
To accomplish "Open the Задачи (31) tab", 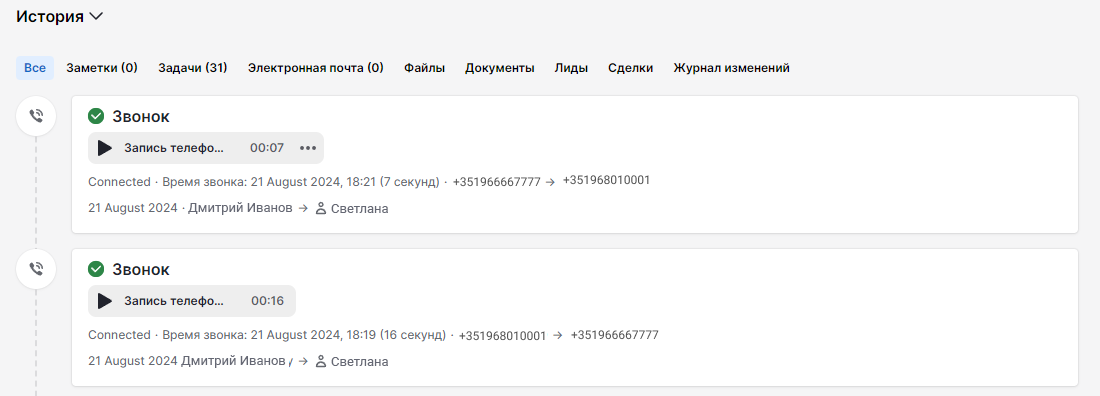I will click(193, 68).
